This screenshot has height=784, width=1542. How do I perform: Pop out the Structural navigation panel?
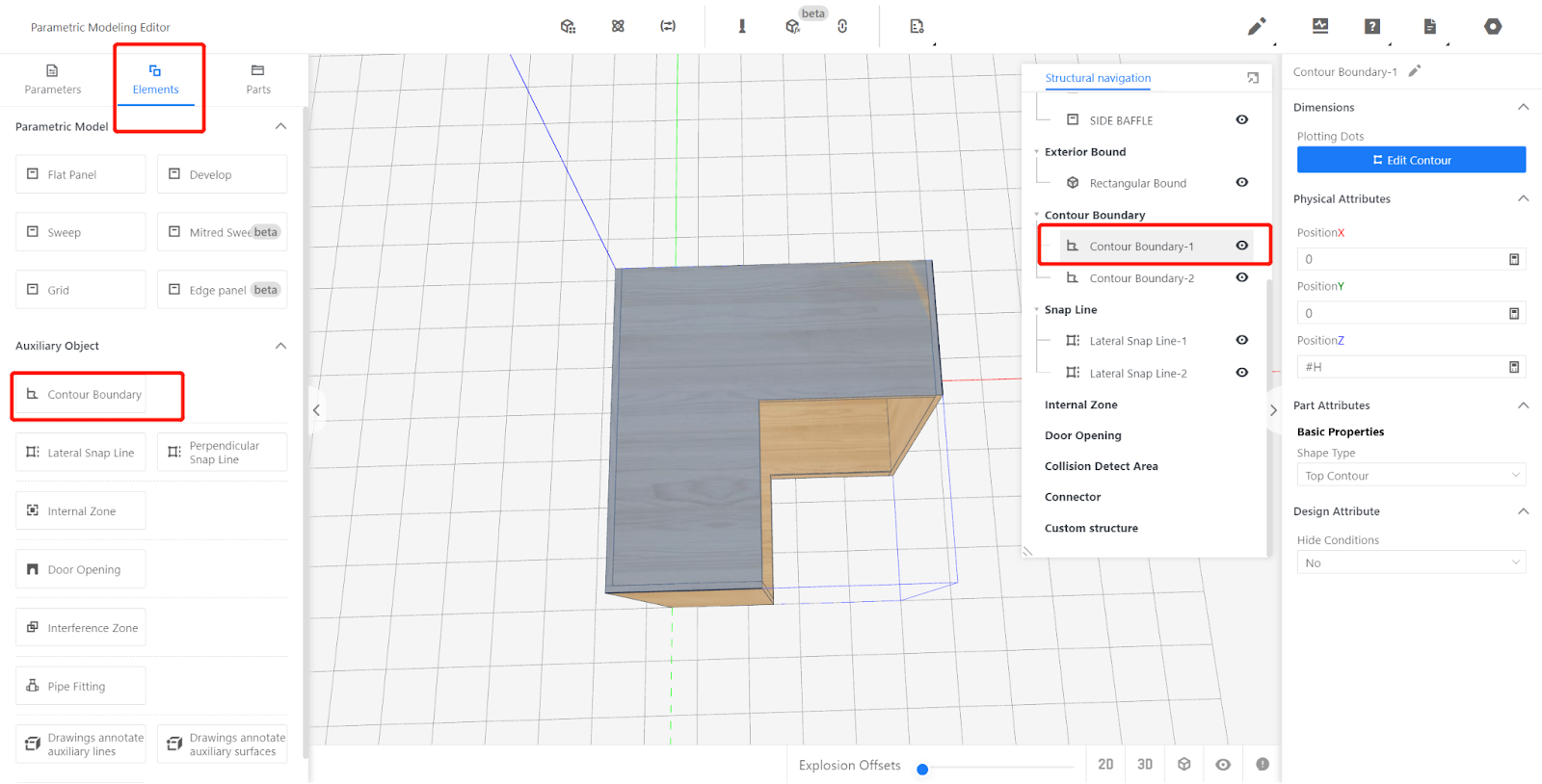coord(1253,78)
